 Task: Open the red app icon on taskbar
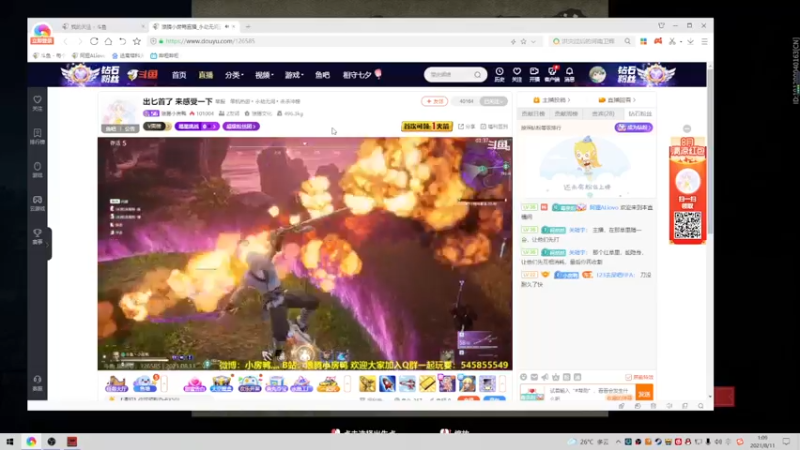tap(72, 441)
